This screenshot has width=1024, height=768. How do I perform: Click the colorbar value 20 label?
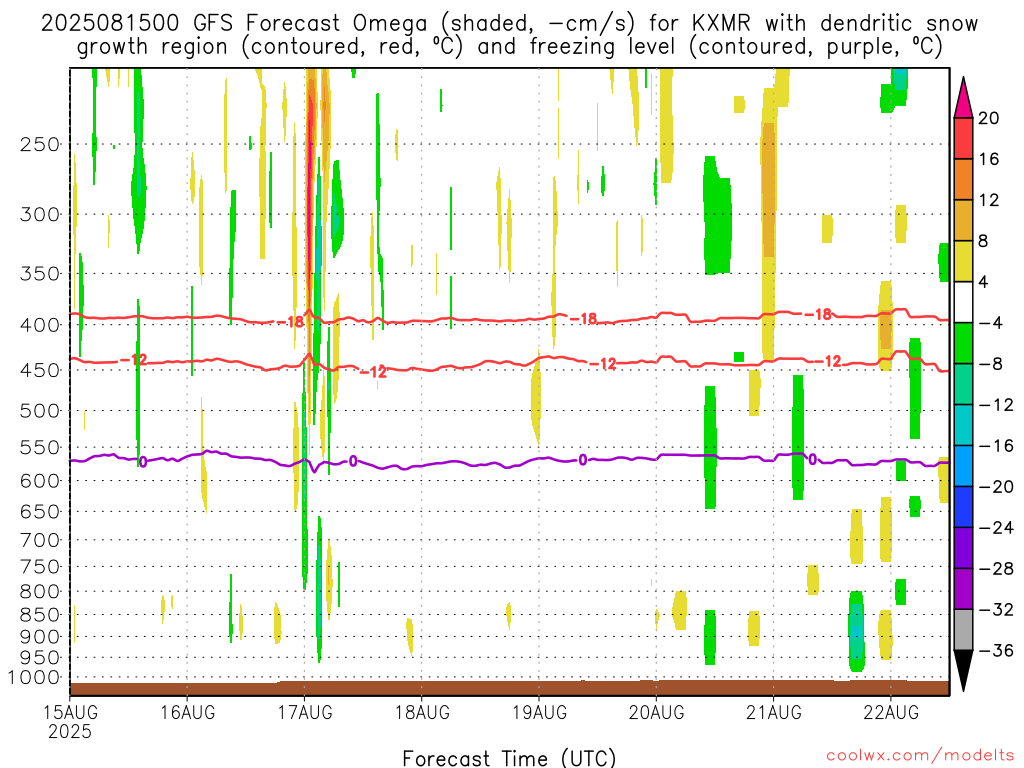989,118
